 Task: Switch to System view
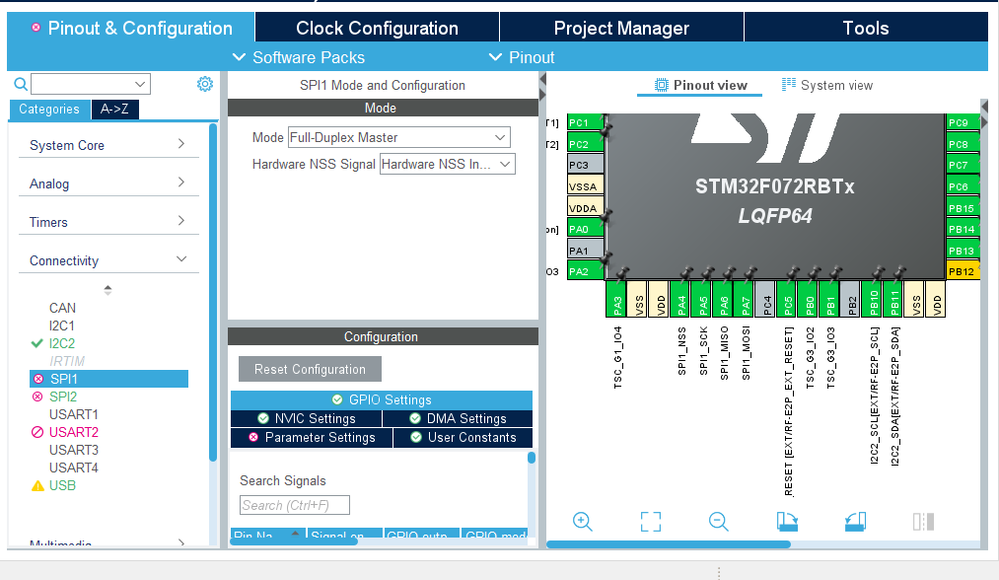pos(827,85)
